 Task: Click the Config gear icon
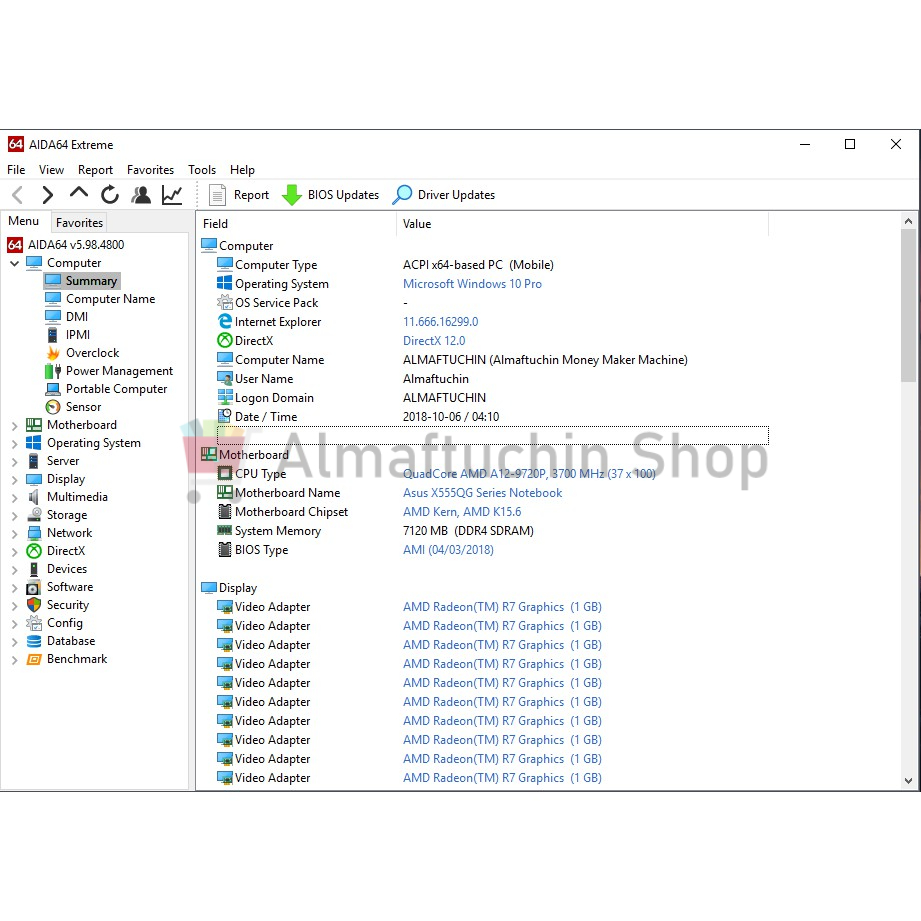34,623
